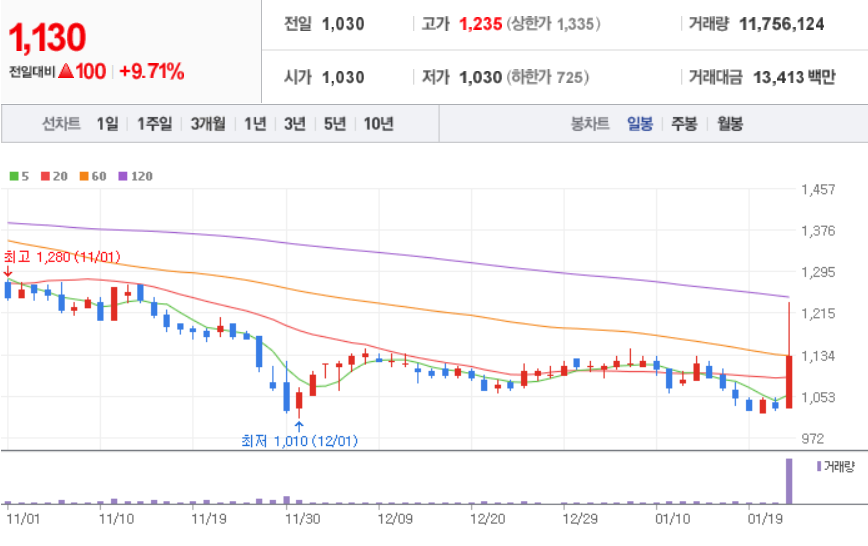868x546 pixels.
Task: Click the 최저 1,010 (12/01) annotation
Action: coord(299,441)
